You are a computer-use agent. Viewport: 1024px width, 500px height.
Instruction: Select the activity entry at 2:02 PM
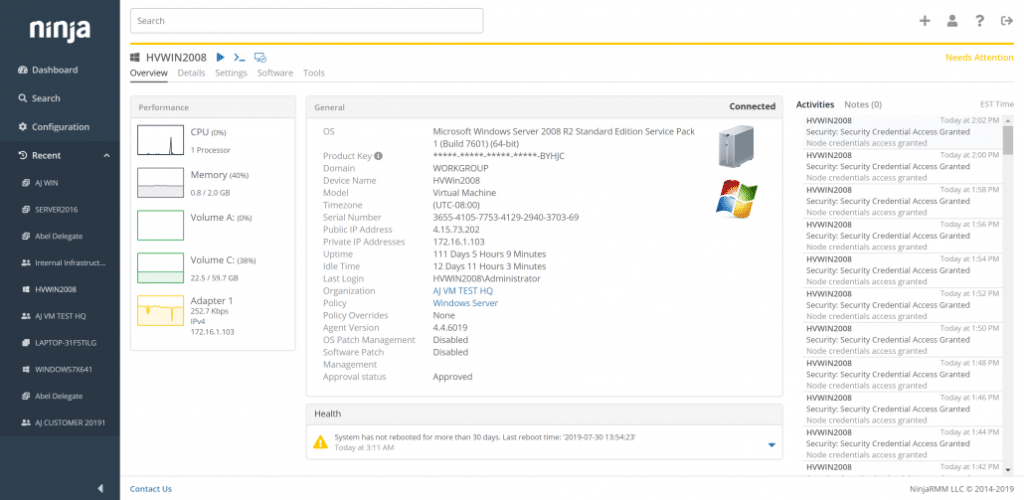tap(902, 132)
